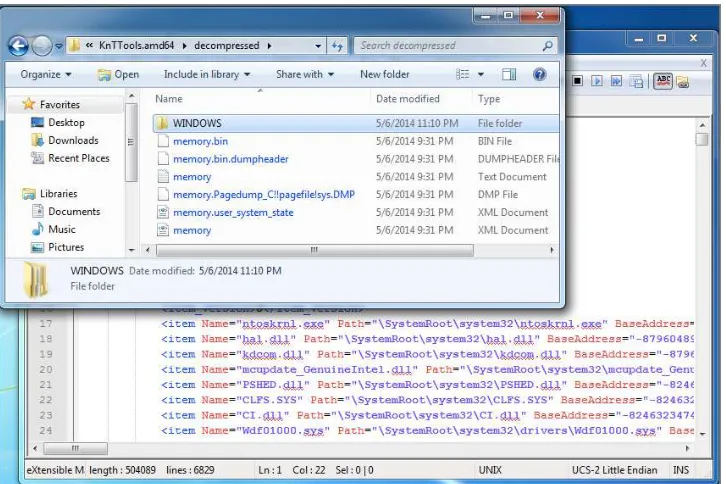
Task: Click the toolbar icon after the ABC icon
Action: tap(682, 82)
